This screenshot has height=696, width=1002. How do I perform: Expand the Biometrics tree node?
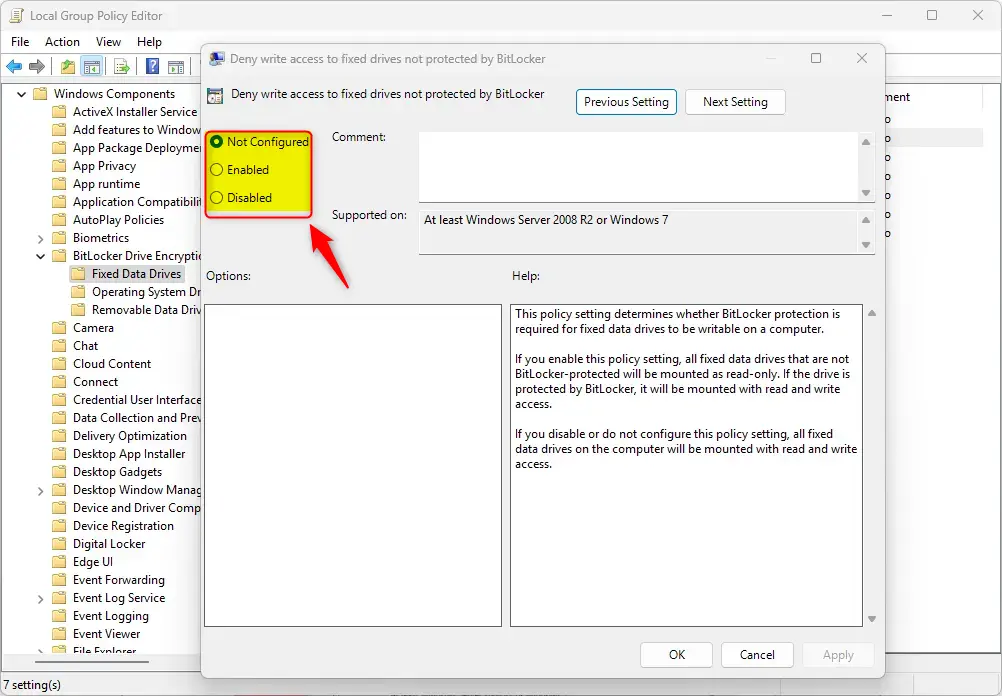[x=40, y=238]
